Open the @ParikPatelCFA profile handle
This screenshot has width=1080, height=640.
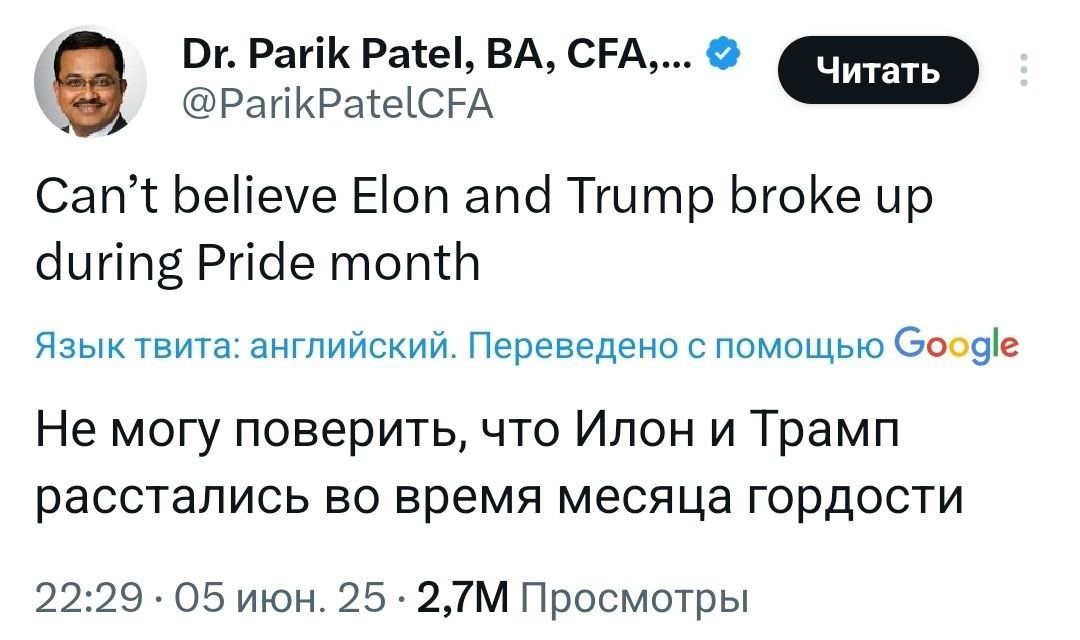(x=338, y=100)
